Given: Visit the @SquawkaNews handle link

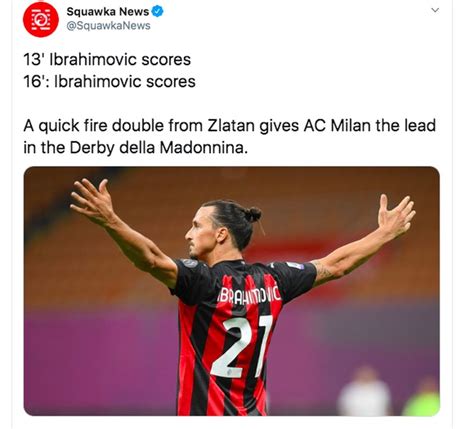Looking at the screenshot, I should point(108,26).
